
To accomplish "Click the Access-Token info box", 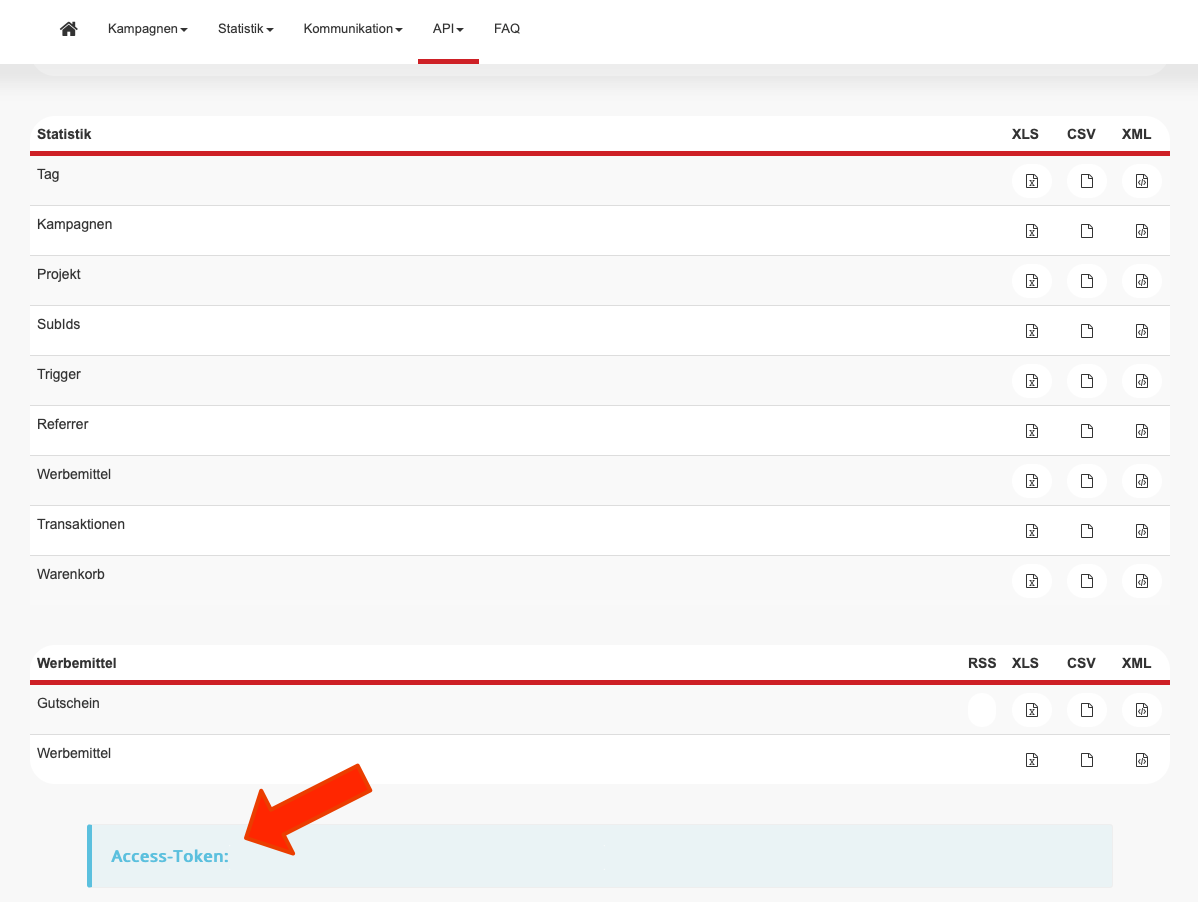I will (600, 856).
